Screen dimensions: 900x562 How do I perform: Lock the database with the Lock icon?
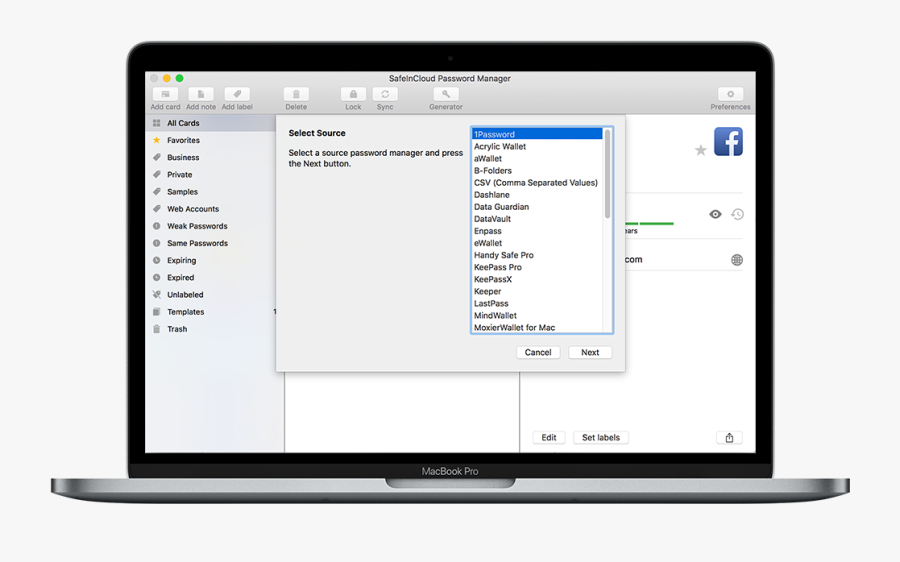(353, 94)
